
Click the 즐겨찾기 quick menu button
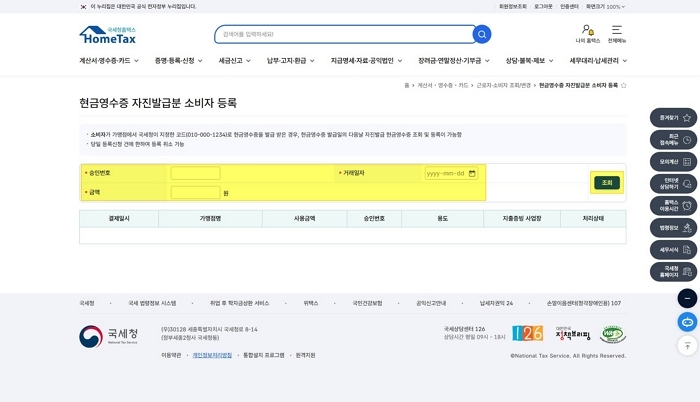click(x=673, y=118)
